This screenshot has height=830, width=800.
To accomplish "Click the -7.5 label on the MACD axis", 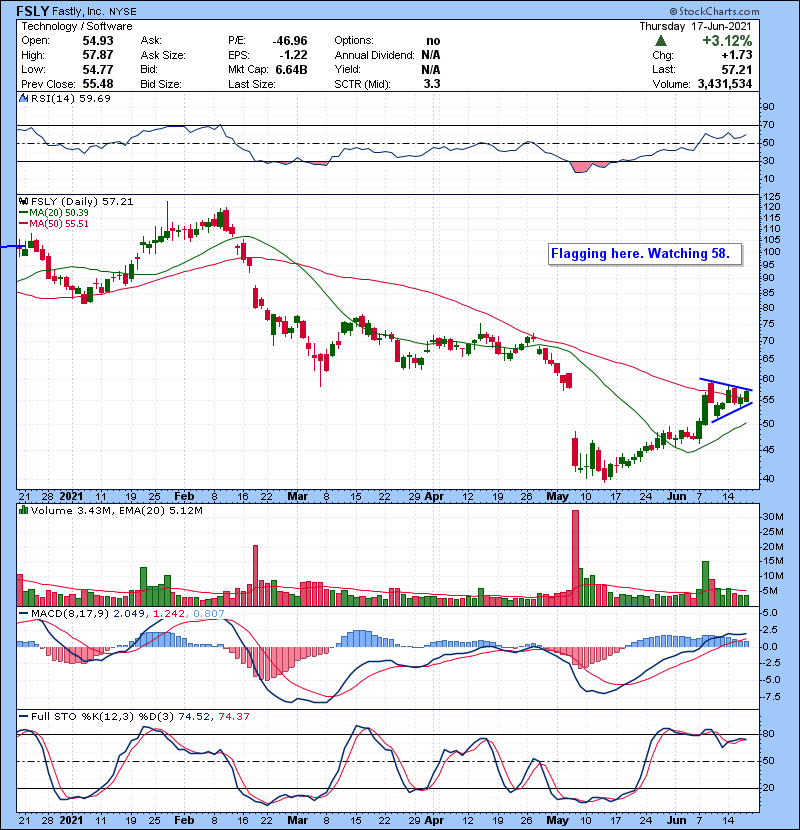I will coord(770,697).
